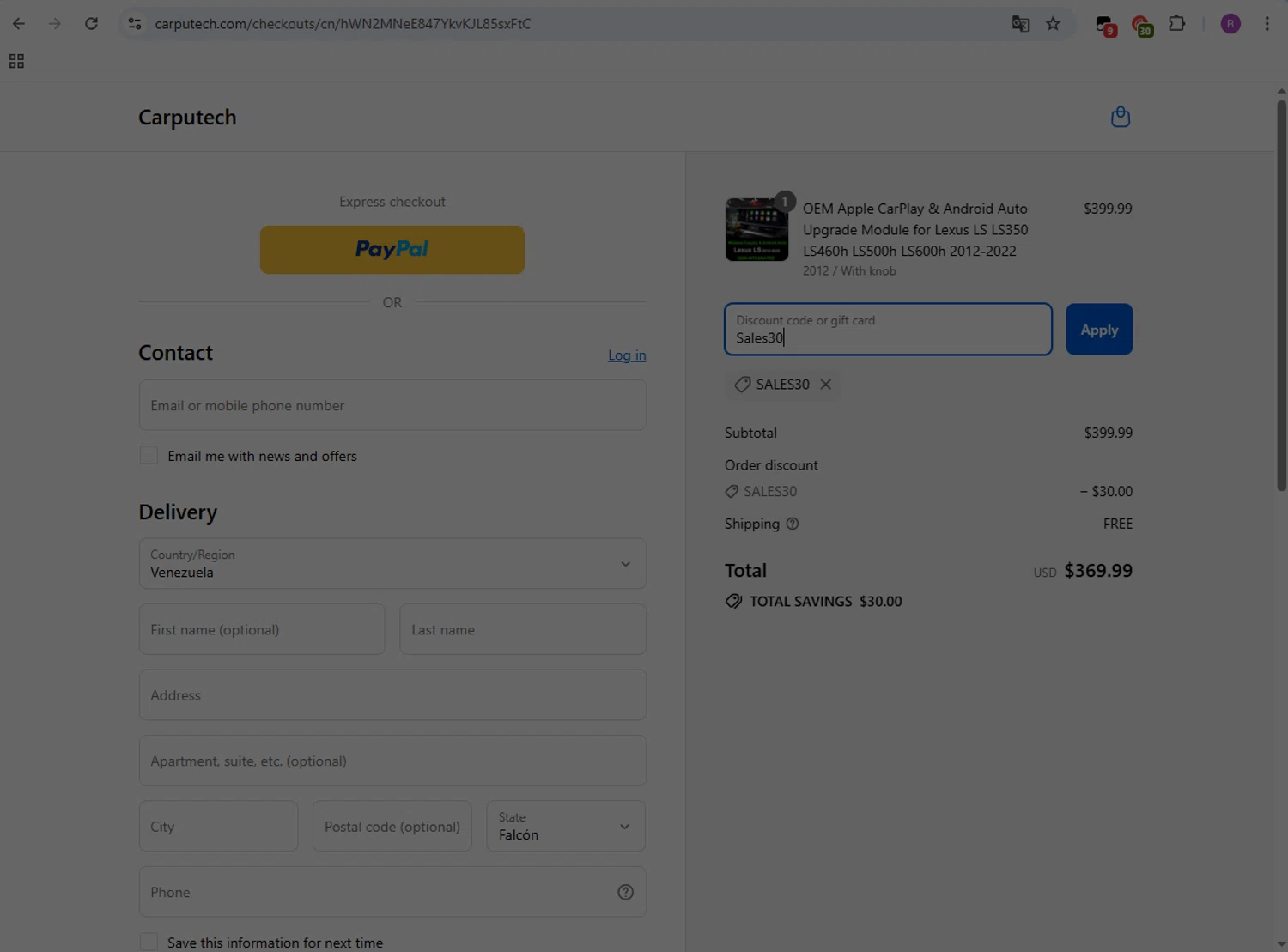Open extension with green 30 badge
The width and height of the screenshot is (1288, 952).
pyautogui.click(x=1142, y=26)
